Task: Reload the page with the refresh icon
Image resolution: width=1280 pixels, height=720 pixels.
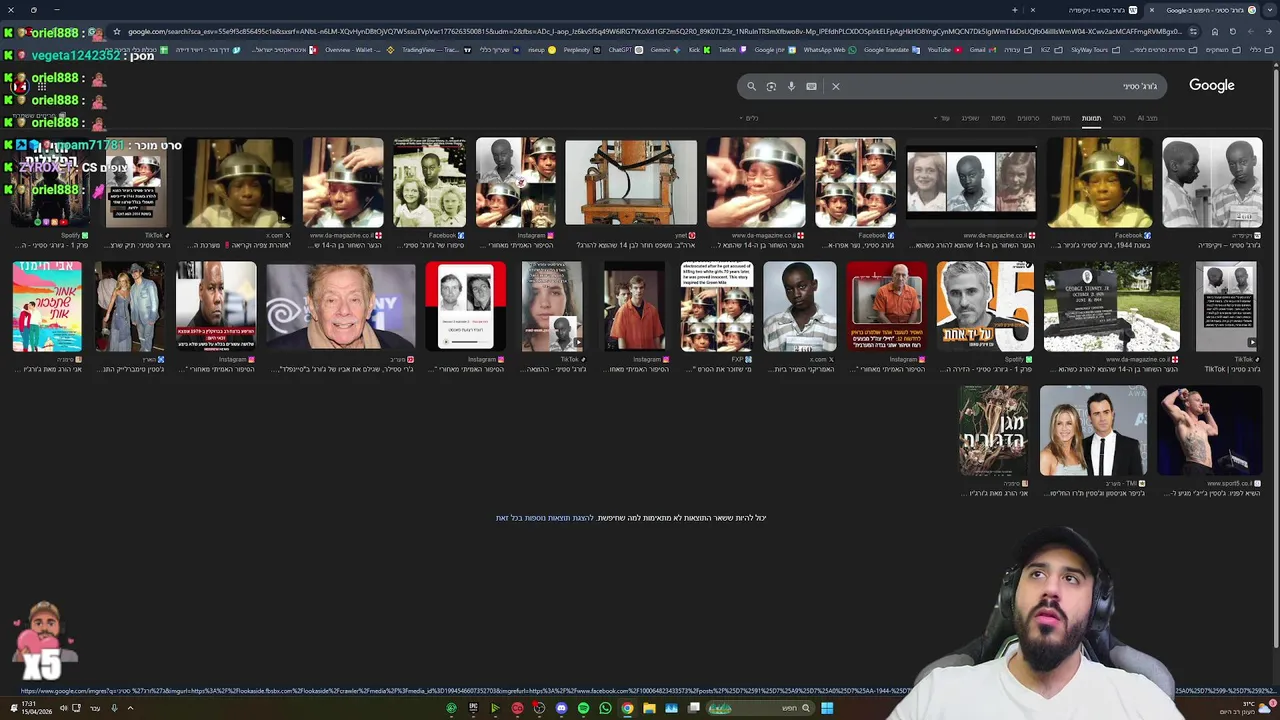Action: [1233, 31]
